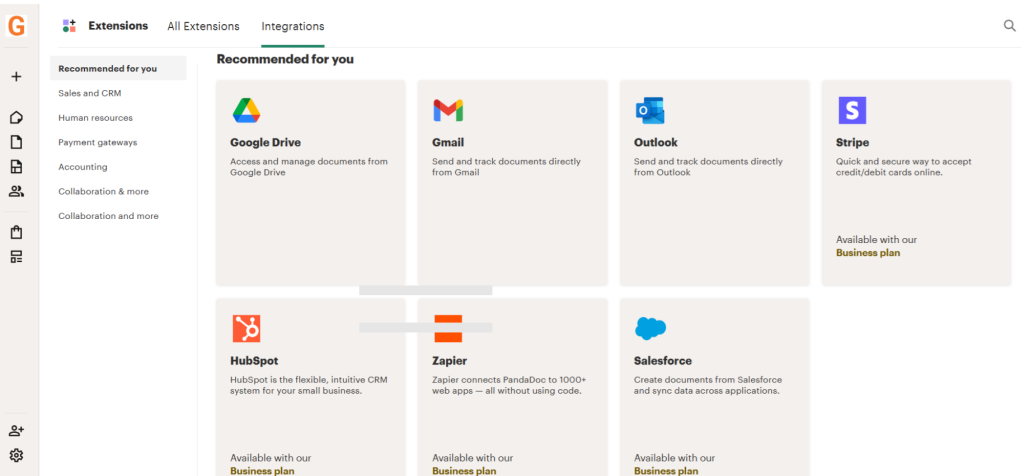Click the Outlook card title

(656, 142)
